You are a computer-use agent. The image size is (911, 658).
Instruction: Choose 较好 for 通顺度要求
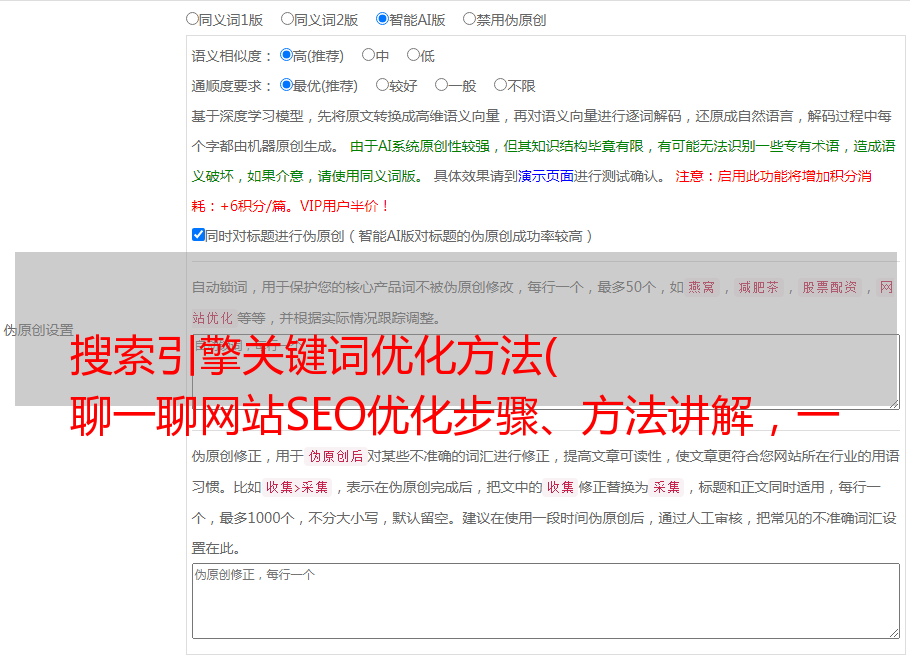pyautogui.click(x=383, y=85)
